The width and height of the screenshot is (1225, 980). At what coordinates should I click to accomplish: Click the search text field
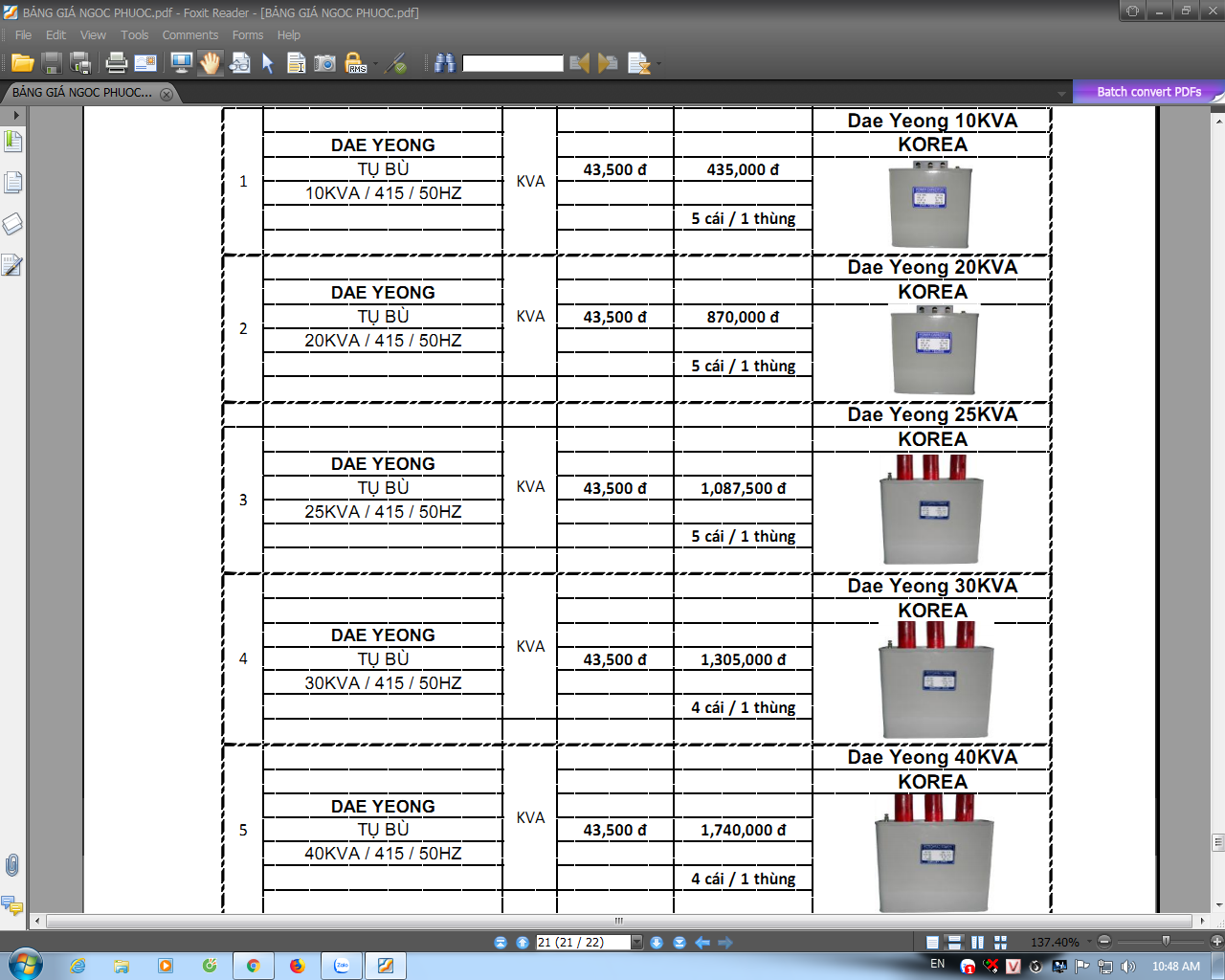[513, 63]
